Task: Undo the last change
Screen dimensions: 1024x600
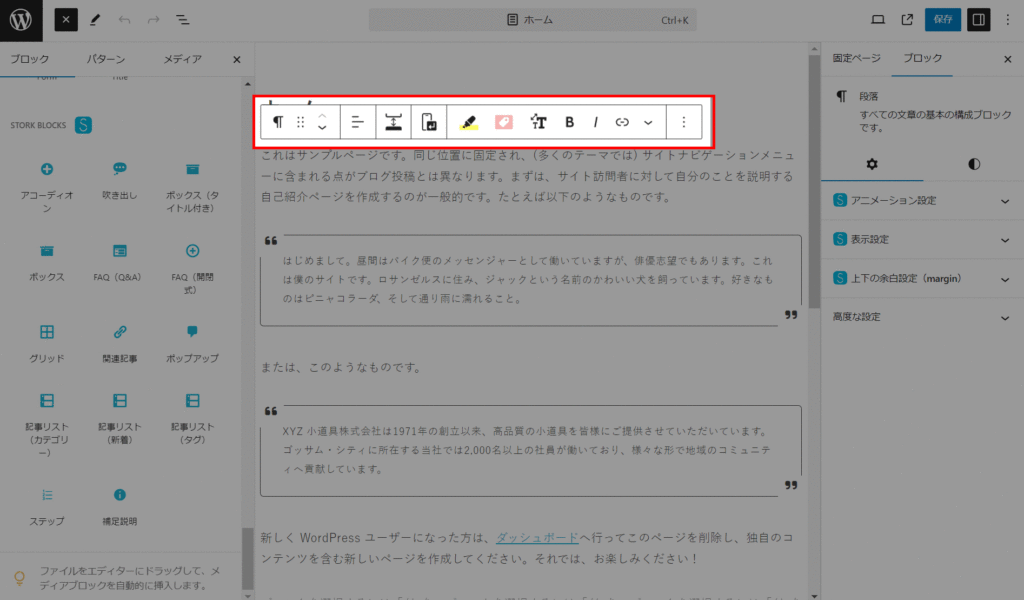Action: [124, 20]
